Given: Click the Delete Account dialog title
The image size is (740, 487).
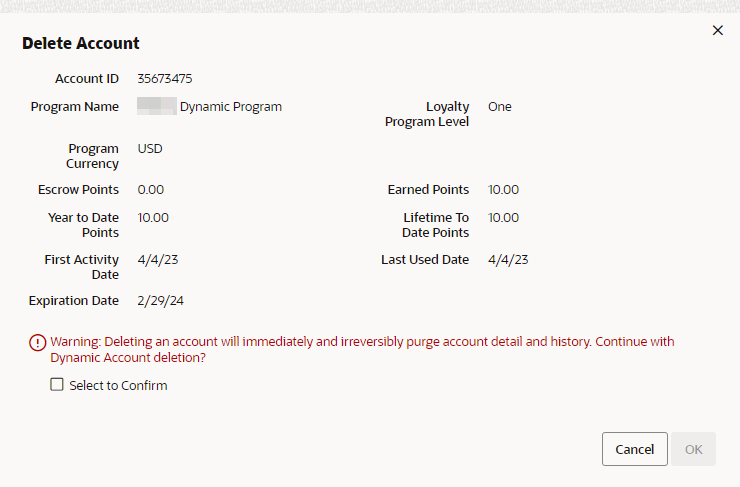Looking at the screenshot, I should (81, 43).
